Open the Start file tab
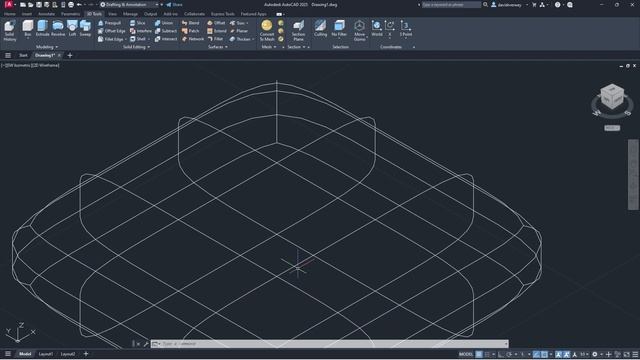Viewport: 640px width, 360px height. tap(23, 56)
